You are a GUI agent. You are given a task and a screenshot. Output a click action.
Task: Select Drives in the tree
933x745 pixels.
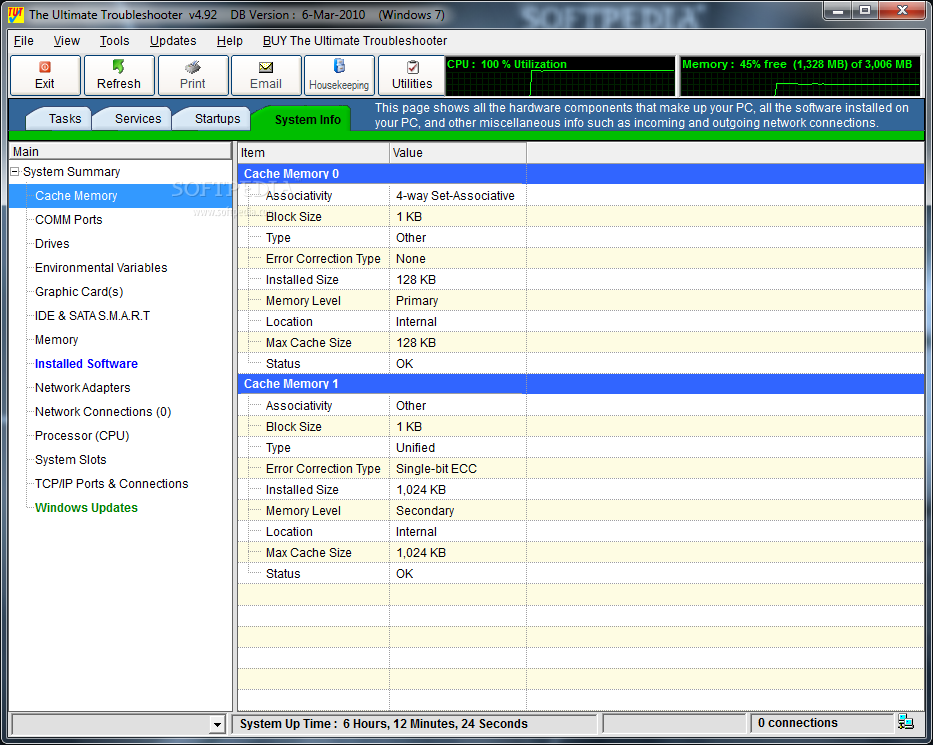pos(52,244)
